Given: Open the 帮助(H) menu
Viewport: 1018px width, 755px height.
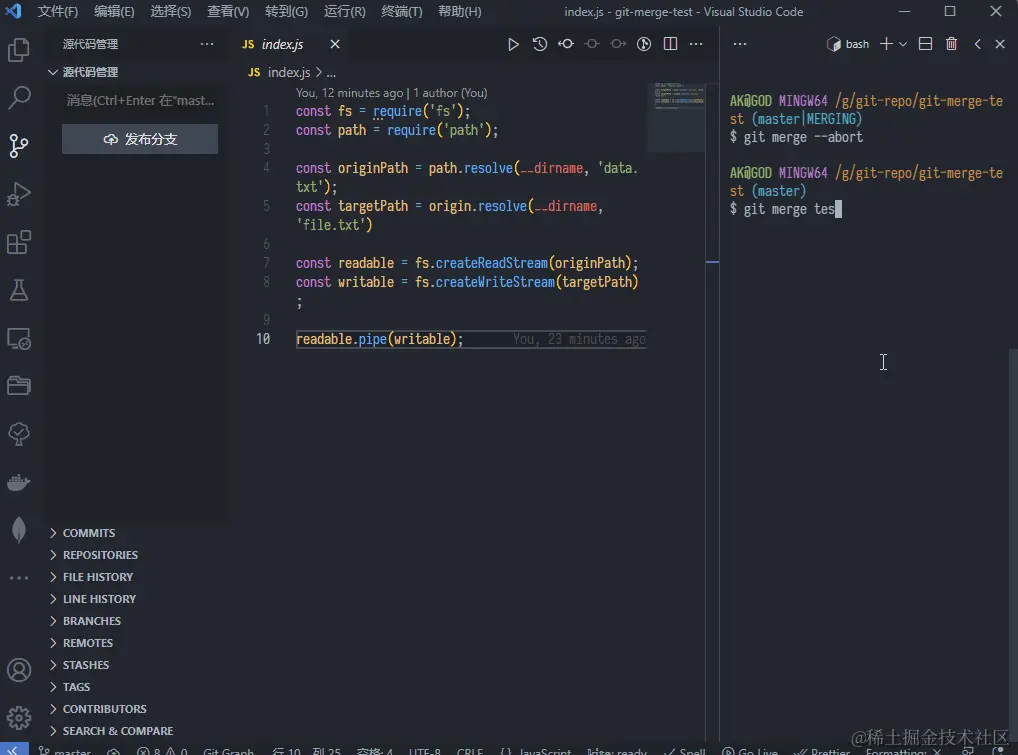Looking at the screenshot, I should coord(460,12).
